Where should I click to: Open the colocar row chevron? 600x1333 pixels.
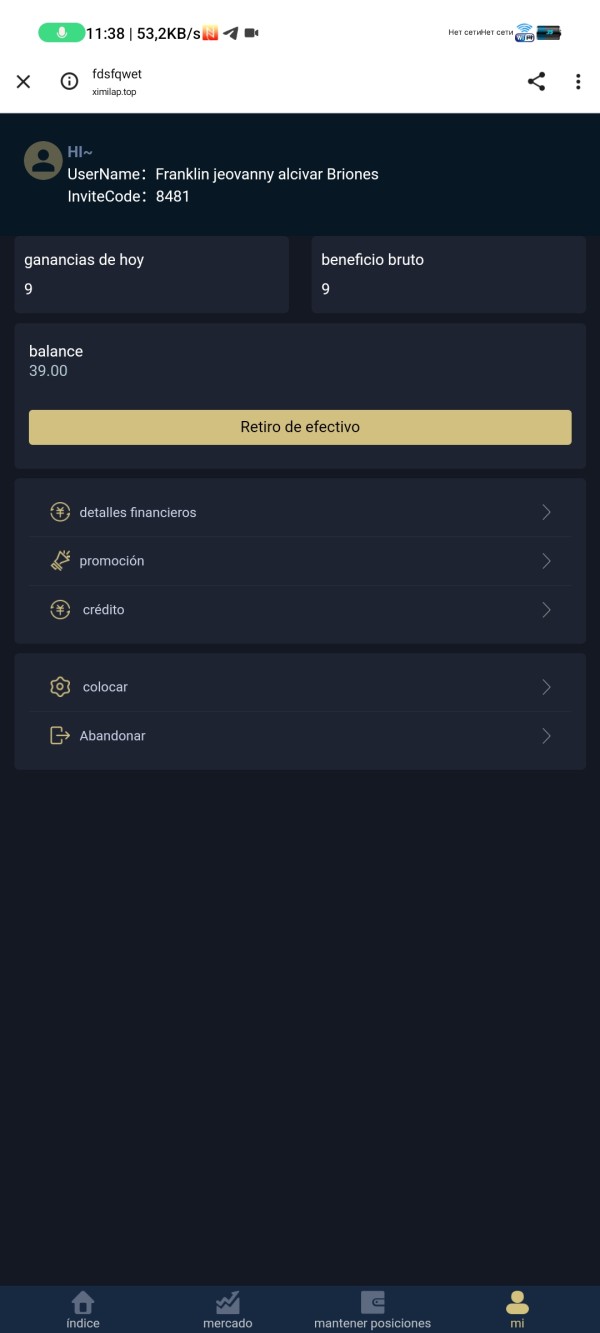(546, 687)
